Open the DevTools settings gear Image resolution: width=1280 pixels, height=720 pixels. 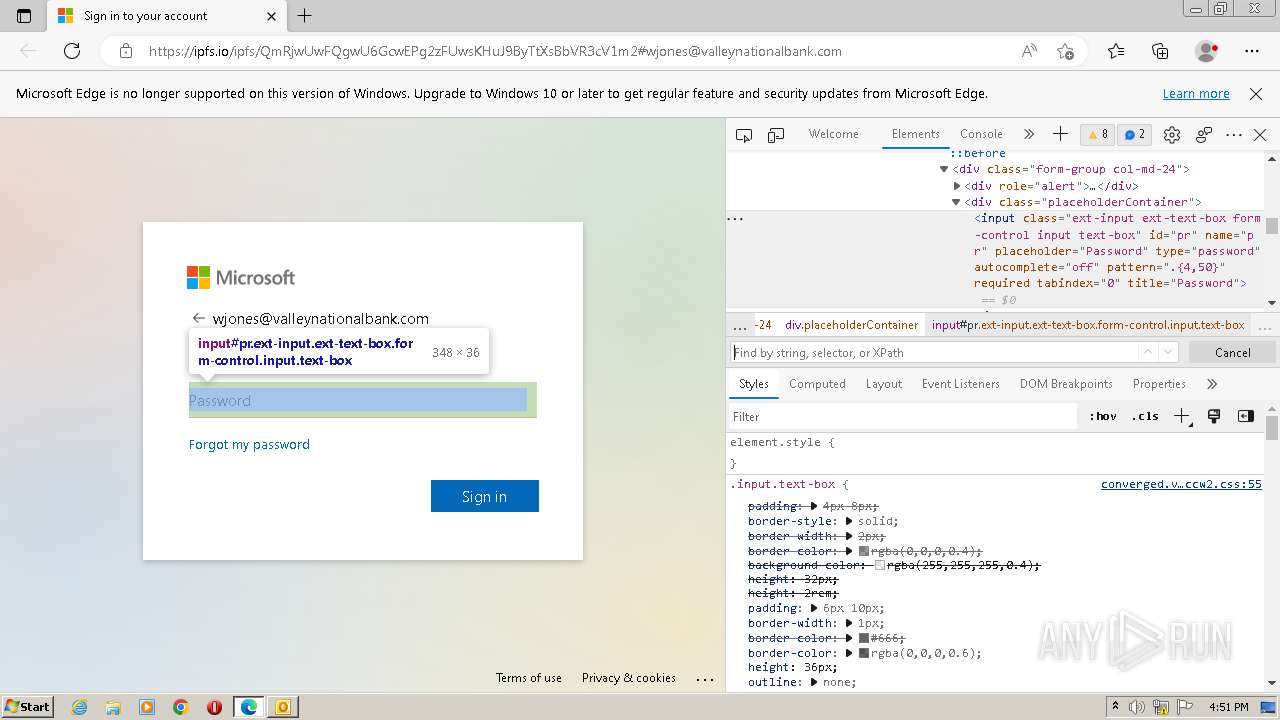click(x=1172, y=135)
